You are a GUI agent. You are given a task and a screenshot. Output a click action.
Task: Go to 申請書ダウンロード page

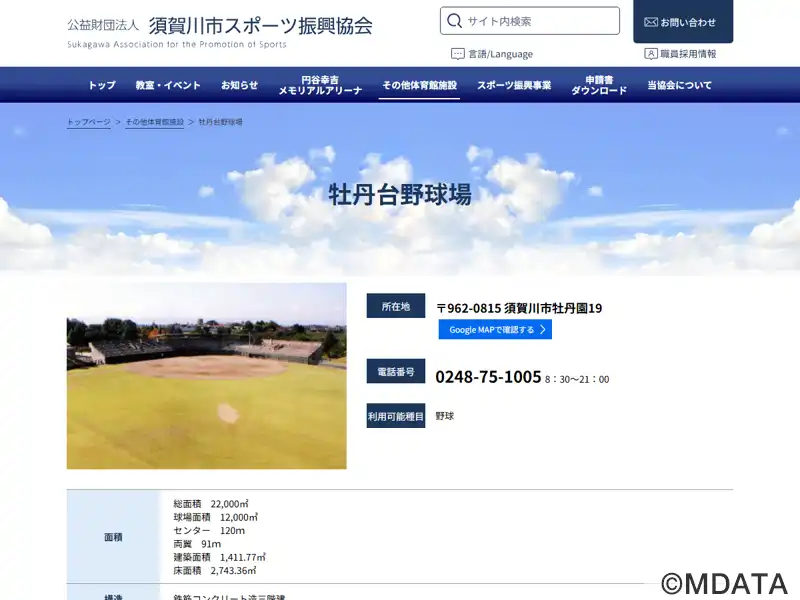(599, 85)
